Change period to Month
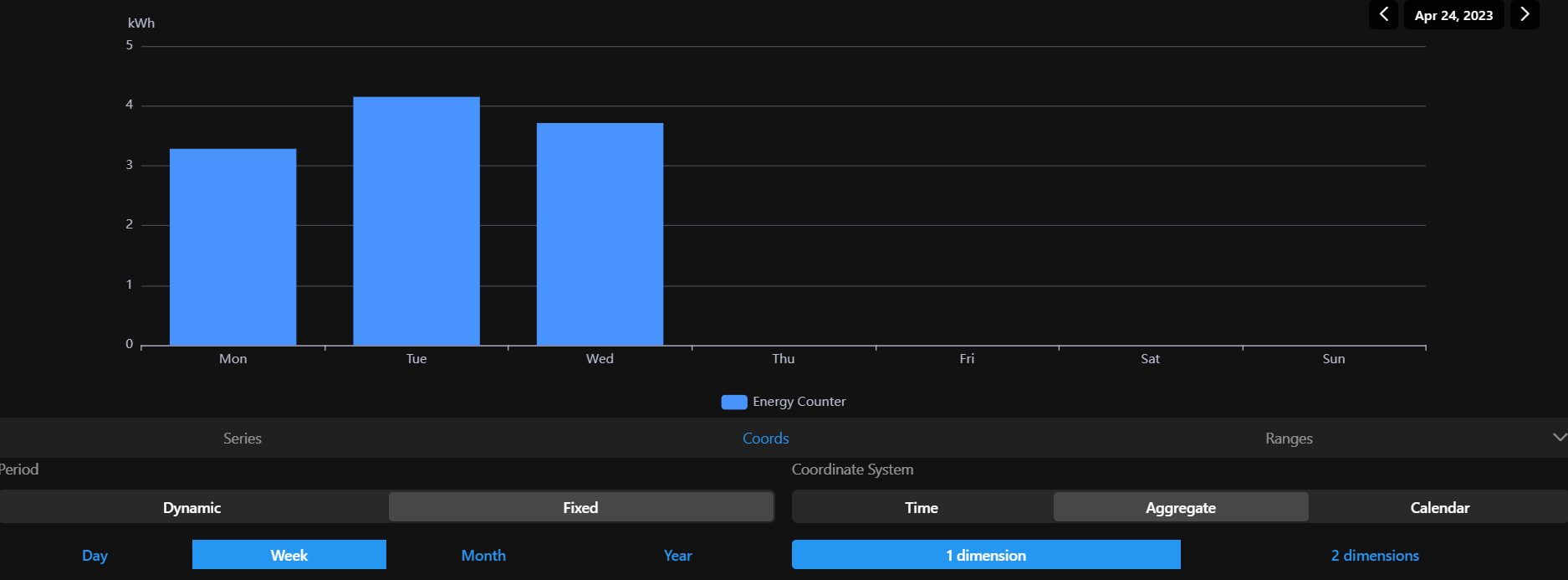The image size is (1568, 580). click(483, 555)
